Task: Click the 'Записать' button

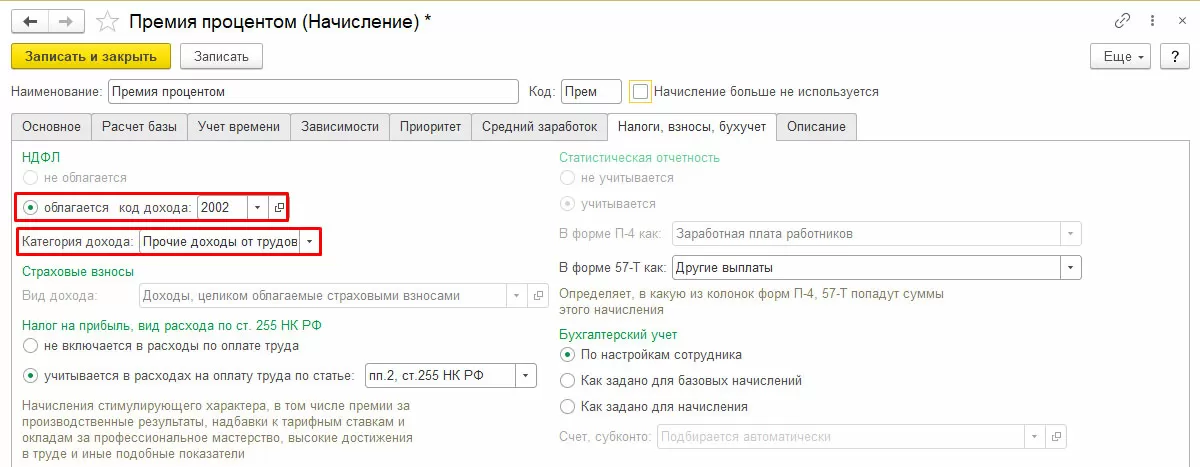Action: click(x=221, y=56)
